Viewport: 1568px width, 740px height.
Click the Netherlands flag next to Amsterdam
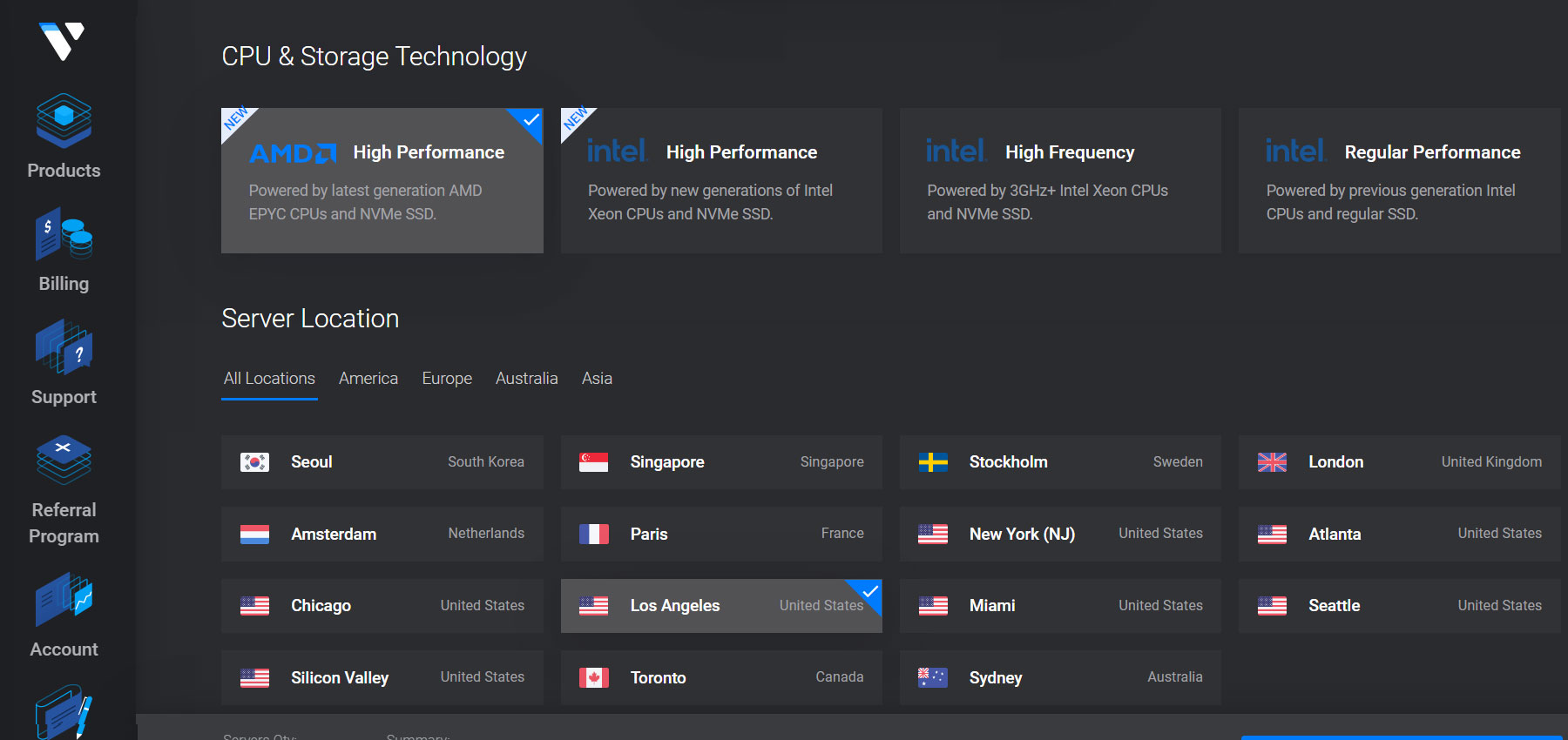pyautogui.click(x=254, y=534)
